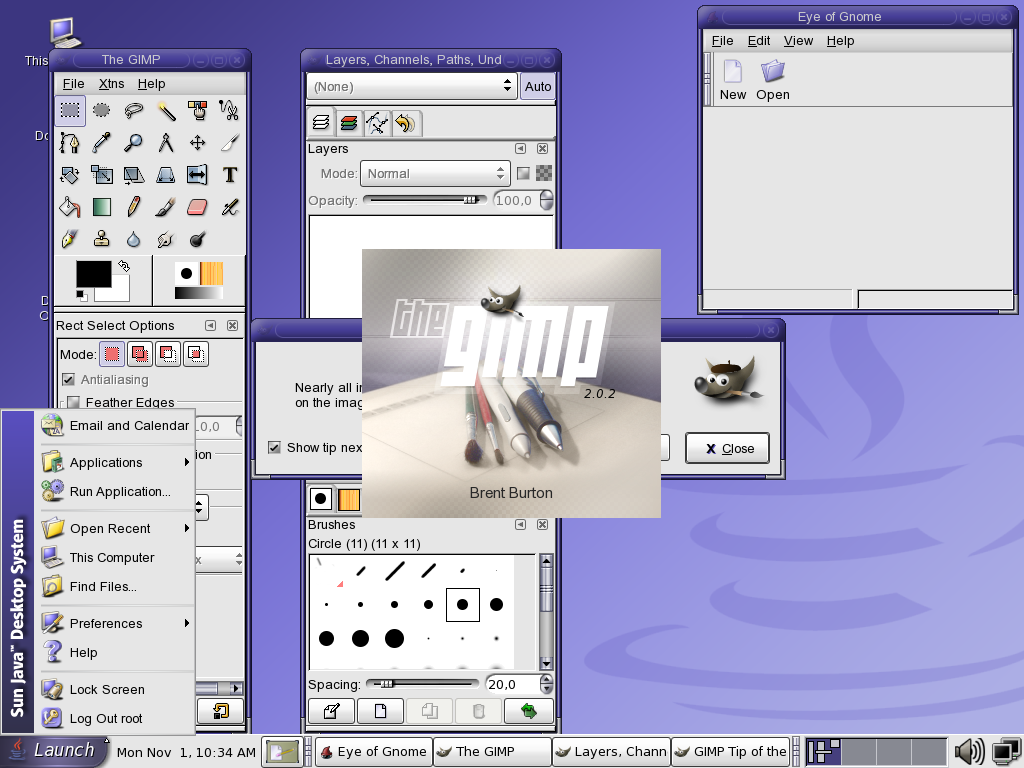Image resolution: width=1024 pixels, height=768 pixels.
Task: Enable the Feather Edges checkbox
Action: click(73, 403)
